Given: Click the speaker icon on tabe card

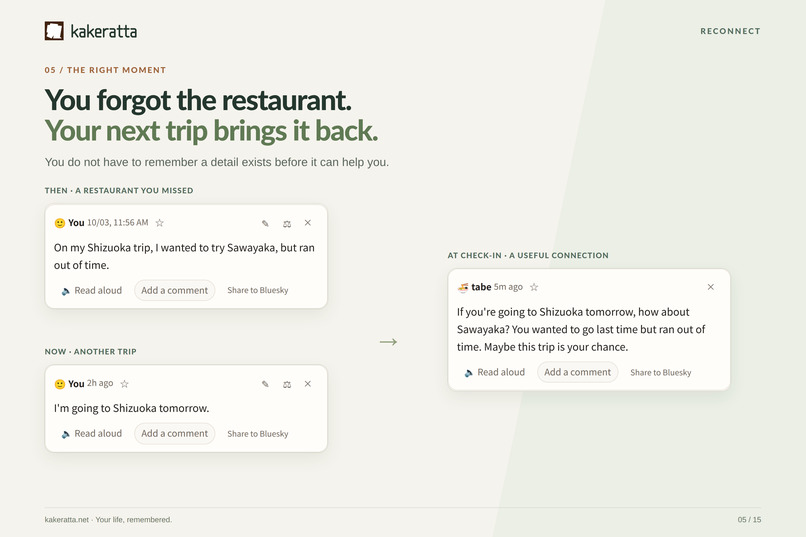Looking at the screenshot, I should pos(469,373).
